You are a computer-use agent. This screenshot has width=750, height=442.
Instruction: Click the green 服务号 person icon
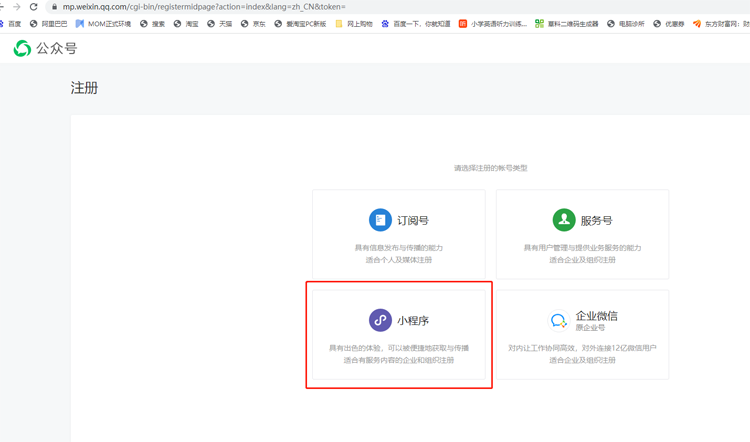[564, 220]
